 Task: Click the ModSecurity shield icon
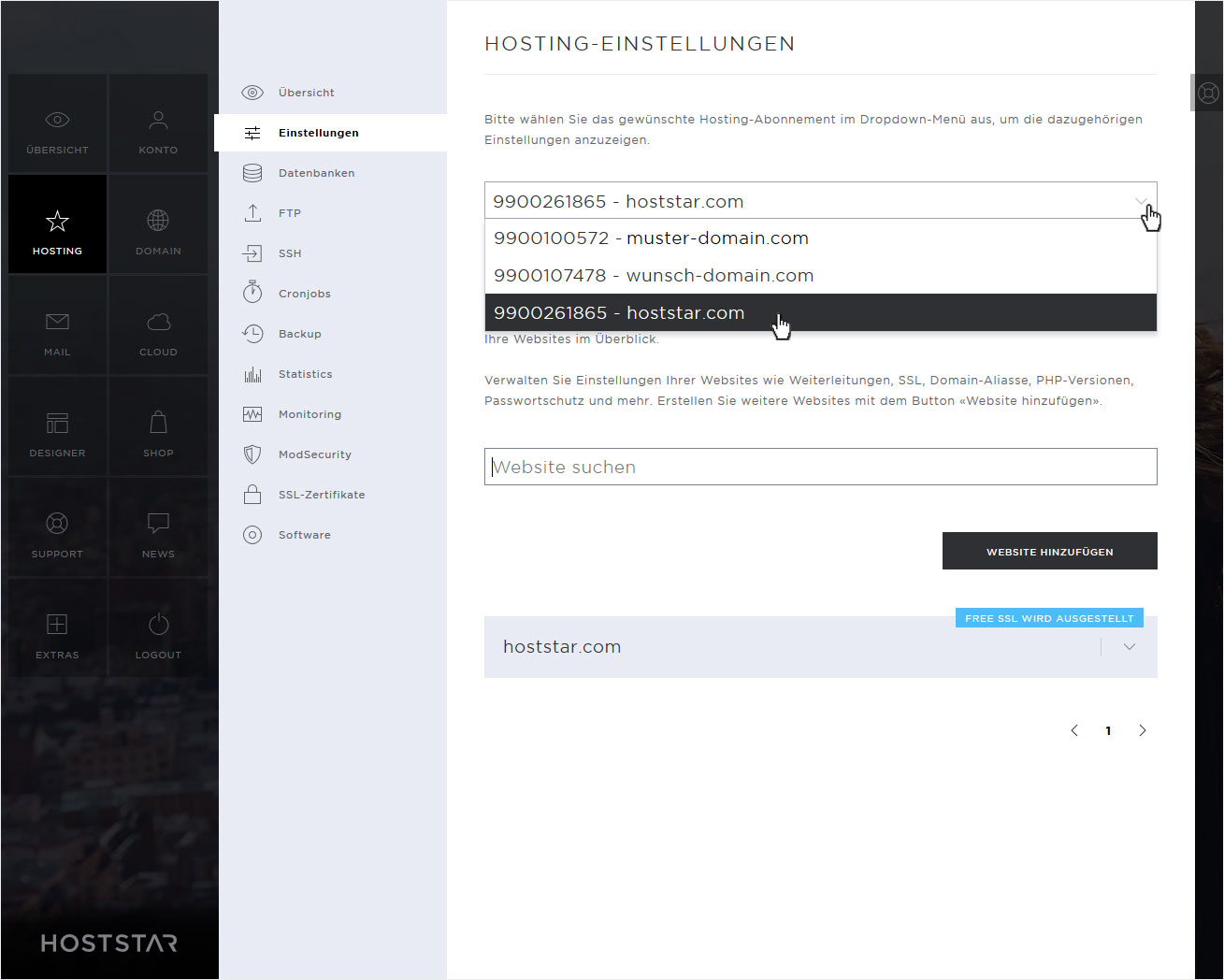(252, 454)
